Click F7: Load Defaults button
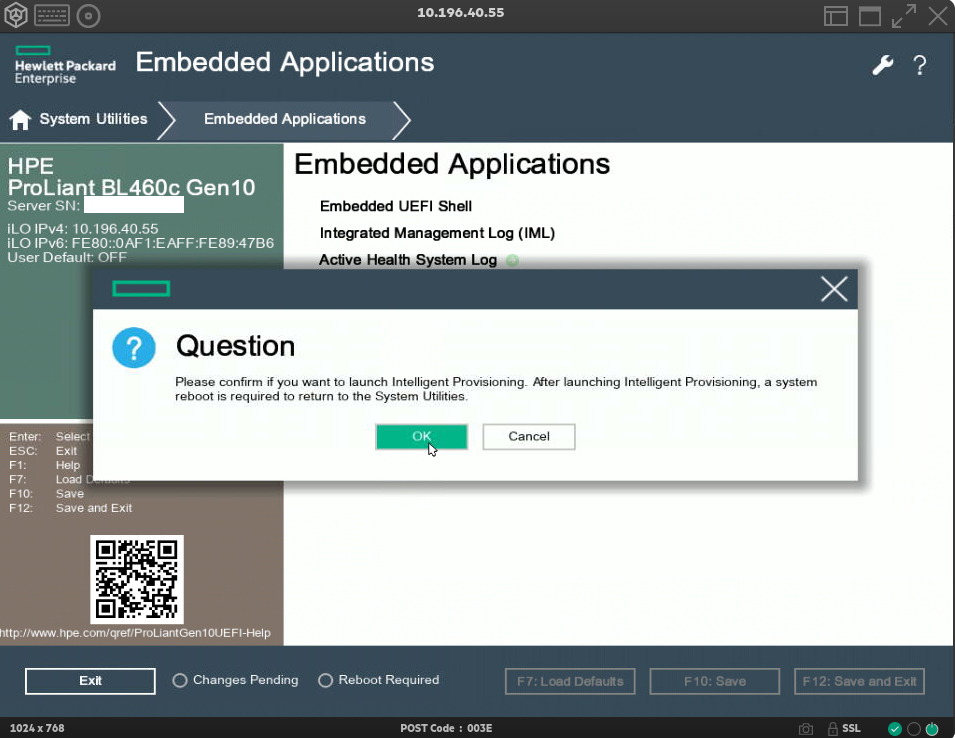 click(570, 681)
